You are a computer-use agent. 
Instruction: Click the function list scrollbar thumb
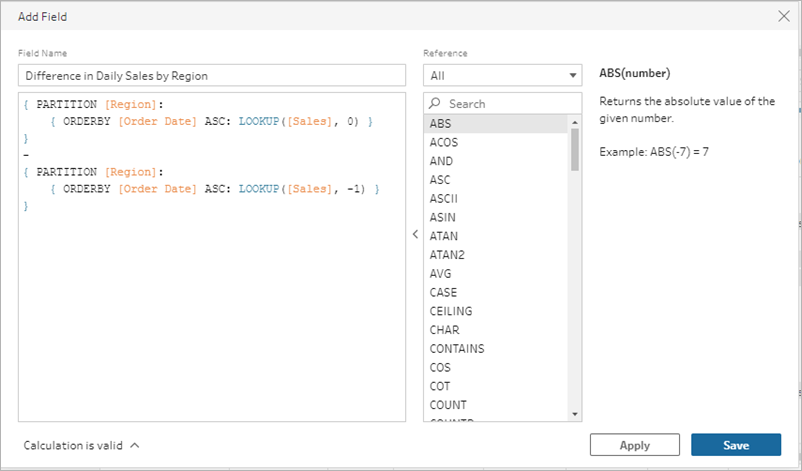click(x=575, y=150)
